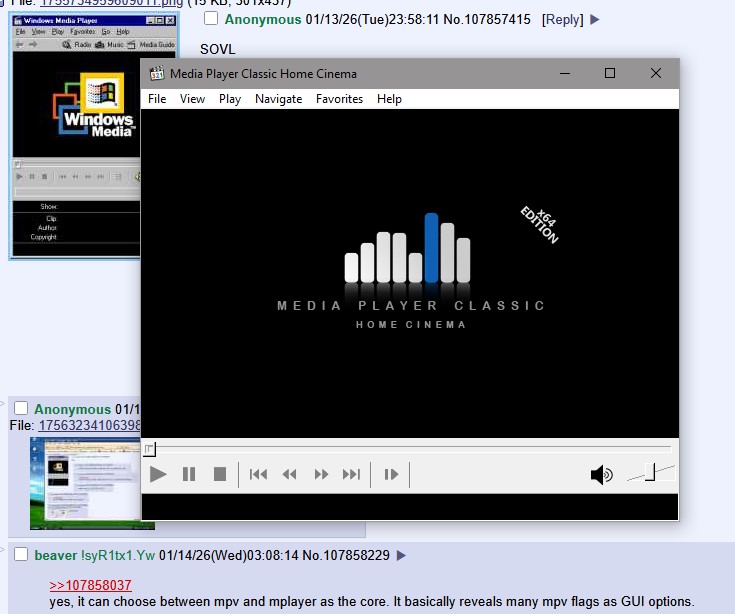
Task: Open the View menu in Media Player Classic
Action: [192, 99]
